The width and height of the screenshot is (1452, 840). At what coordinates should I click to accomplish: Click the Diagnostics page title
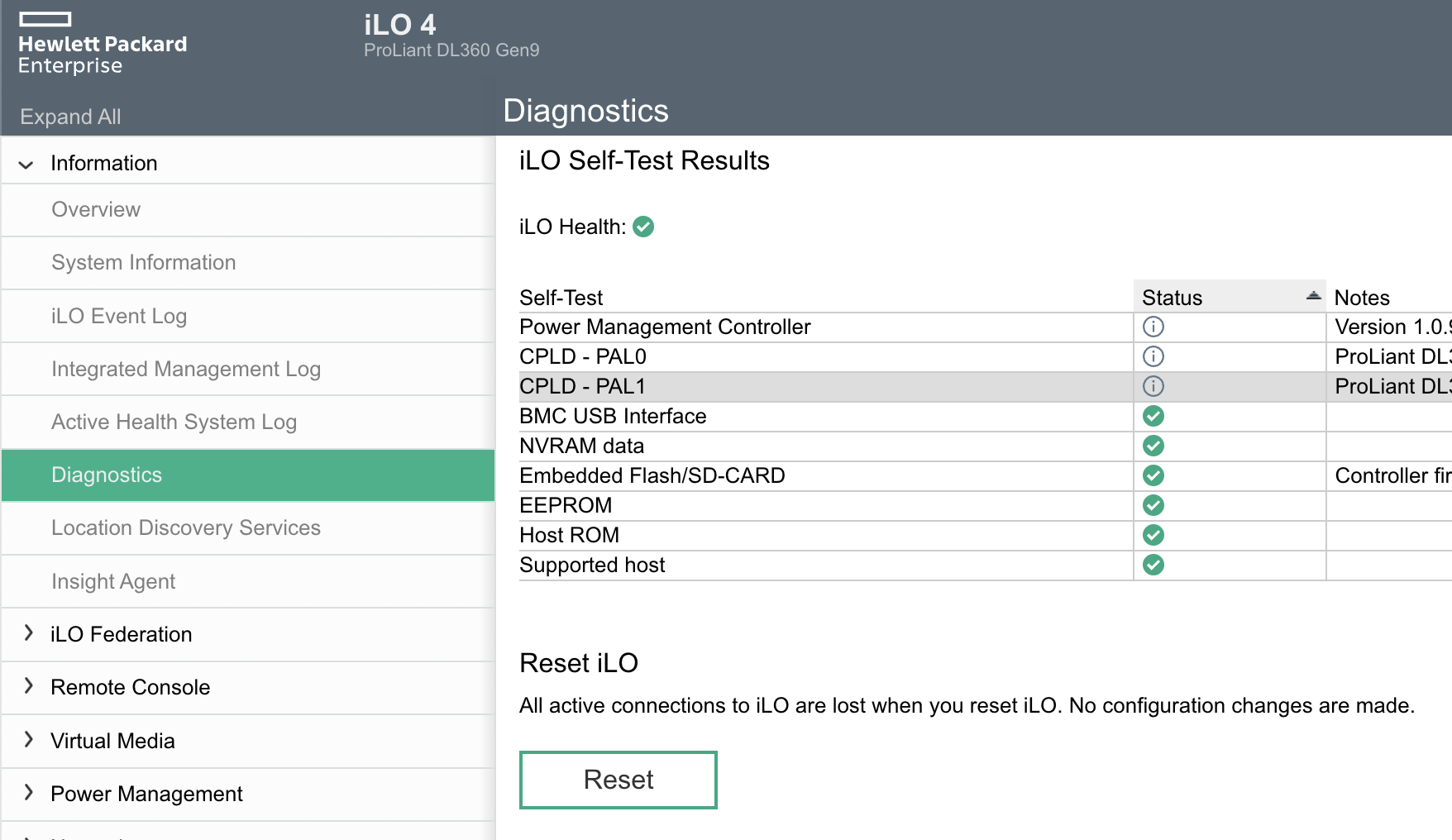[x=585, y=111]
